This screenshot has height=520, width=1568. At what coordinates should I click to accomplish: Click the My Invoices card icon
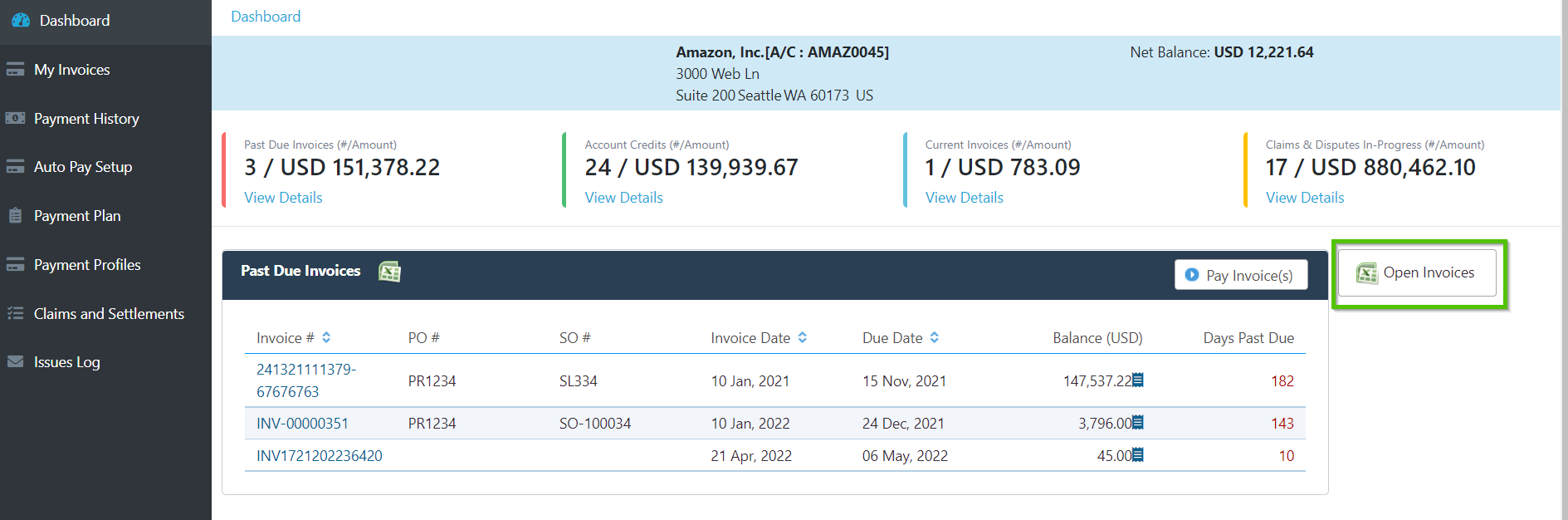pyautogui.click(x=15, y=70)
